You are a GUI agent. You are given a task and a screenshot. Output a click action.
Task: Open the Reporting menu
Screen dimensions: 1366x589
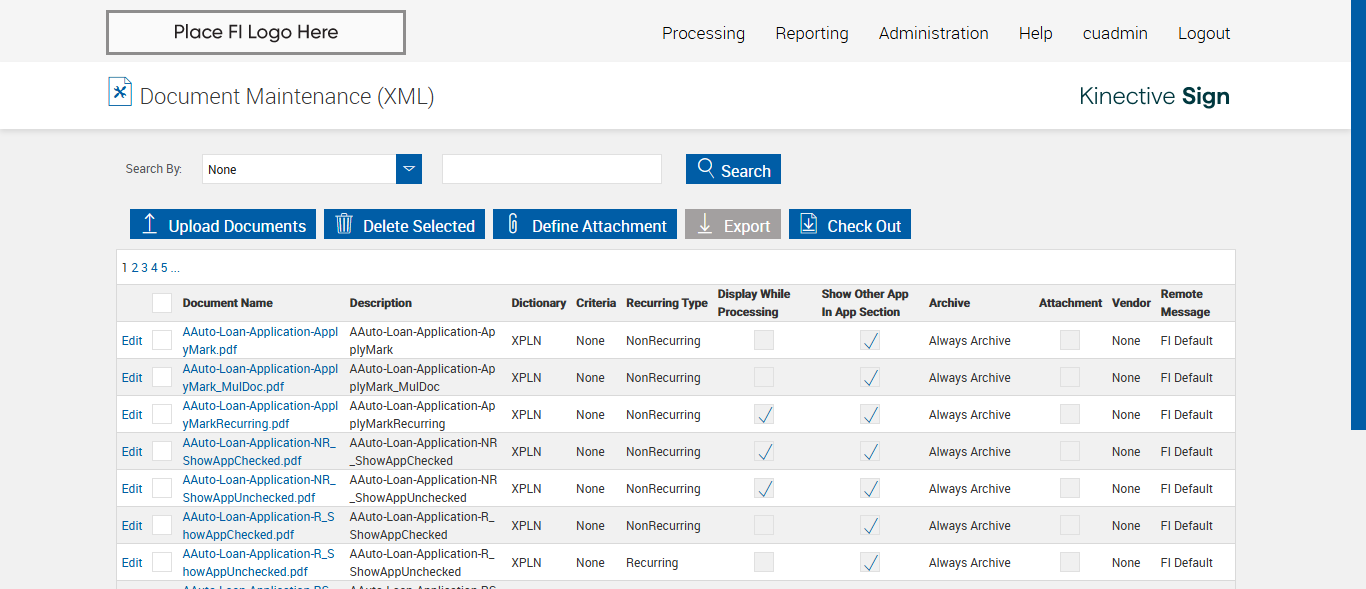pos(811,33)
